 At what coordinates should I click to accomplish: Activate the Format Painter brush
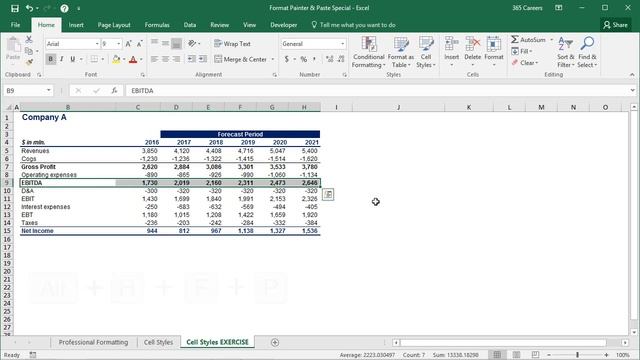click(x=29, y=62)
